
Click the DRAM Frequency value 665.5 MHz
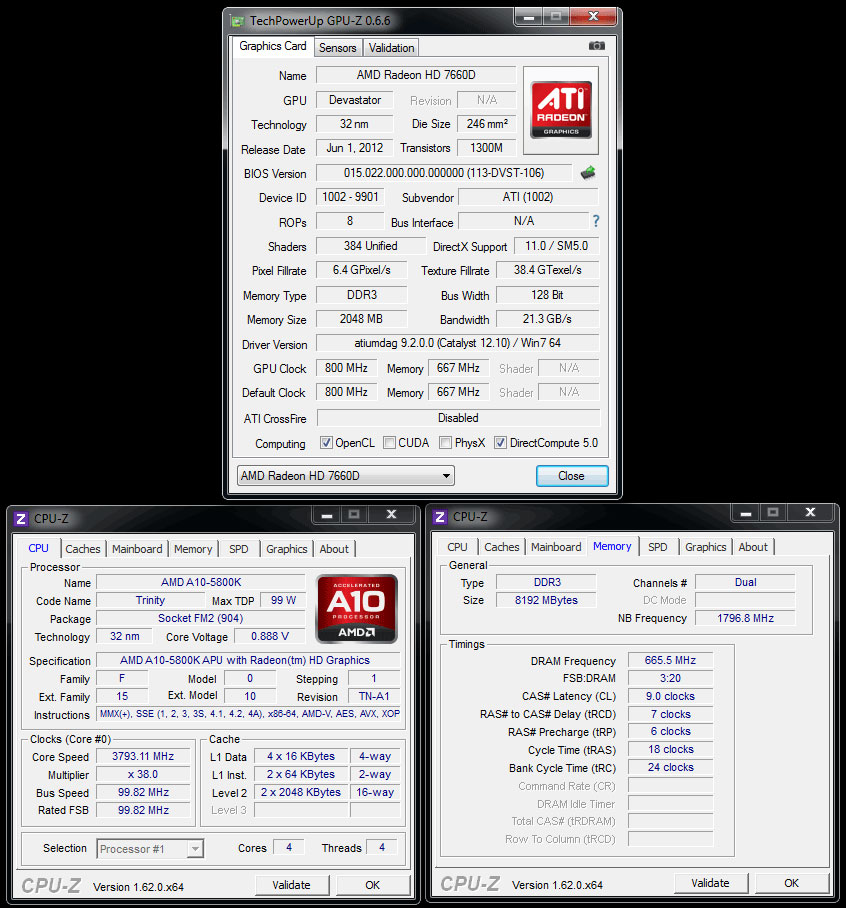pyautogui.click(x=671, y=661)
